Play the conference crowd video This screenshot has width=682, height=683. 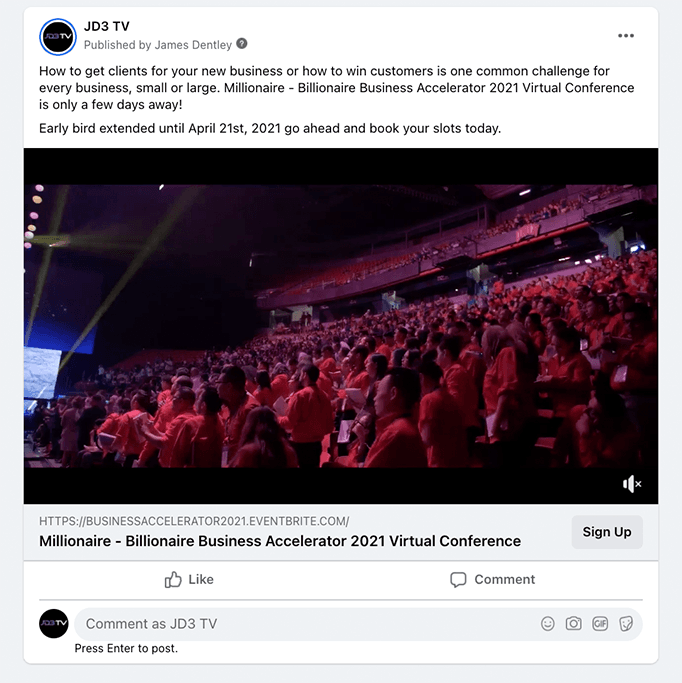[341, 326]
